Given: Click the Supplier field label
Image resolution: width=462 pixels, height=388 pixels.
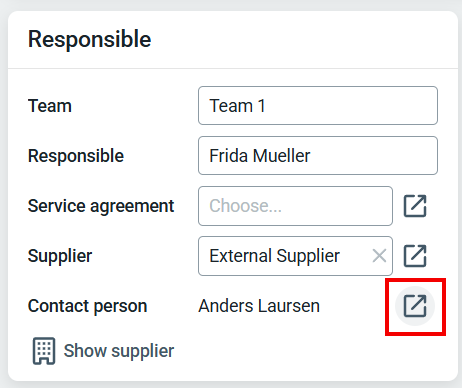Looking at the screenshot, I should (60, 256).
